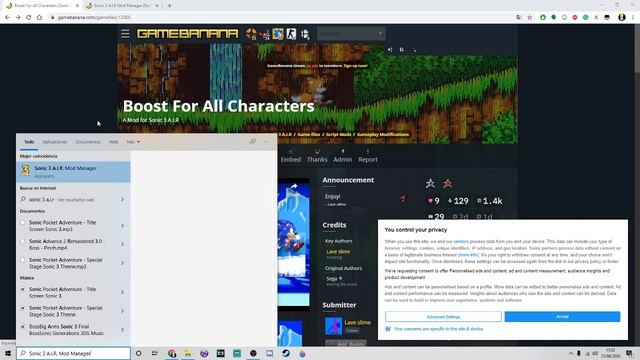Click the Admin action on mod page

pyautogui.click(x=342, y=156)
